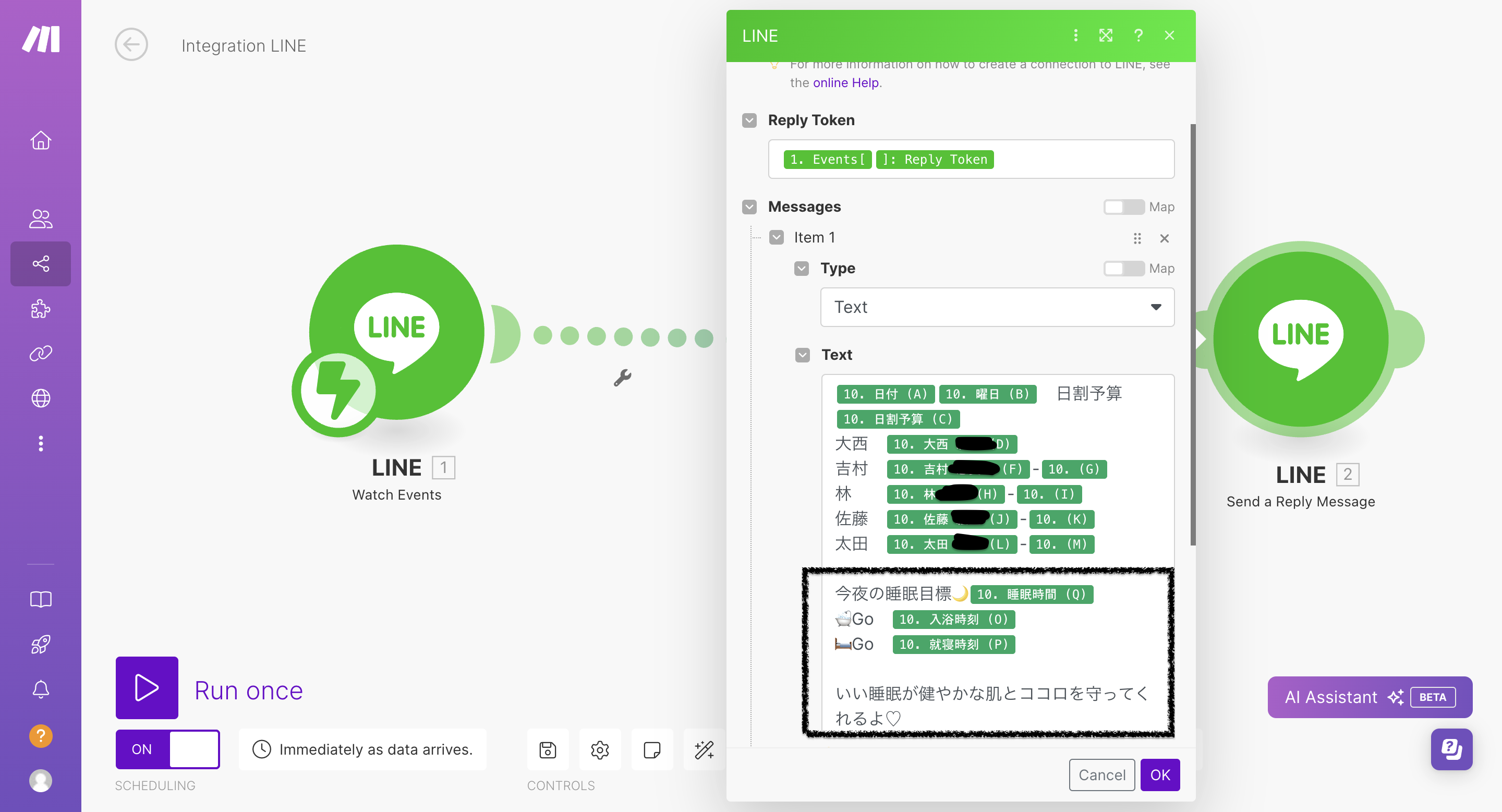Open the sidebar More three-dots menu

40,444
